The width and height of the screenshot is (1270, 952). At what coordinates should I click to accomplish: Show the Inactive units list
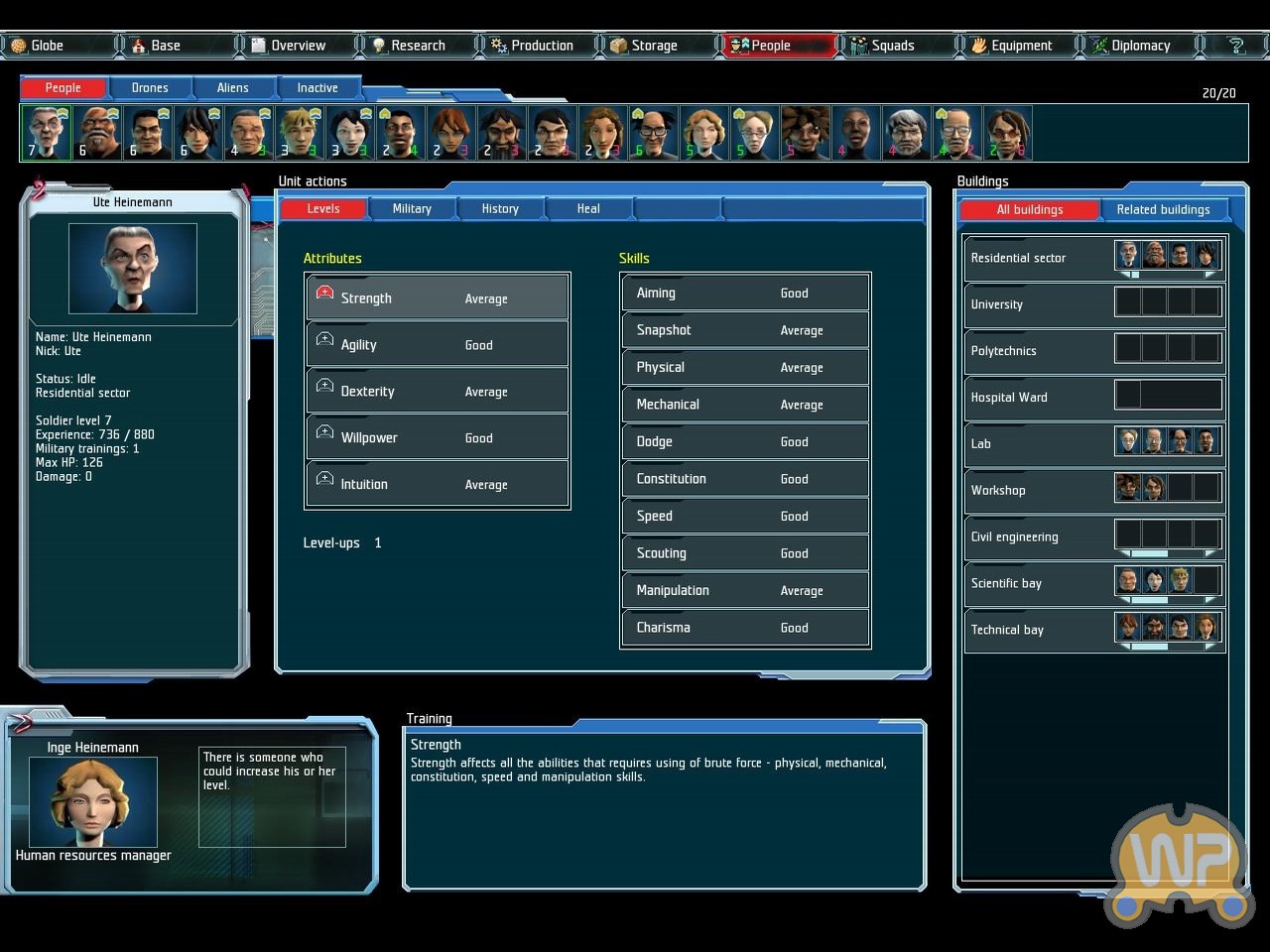317,88
